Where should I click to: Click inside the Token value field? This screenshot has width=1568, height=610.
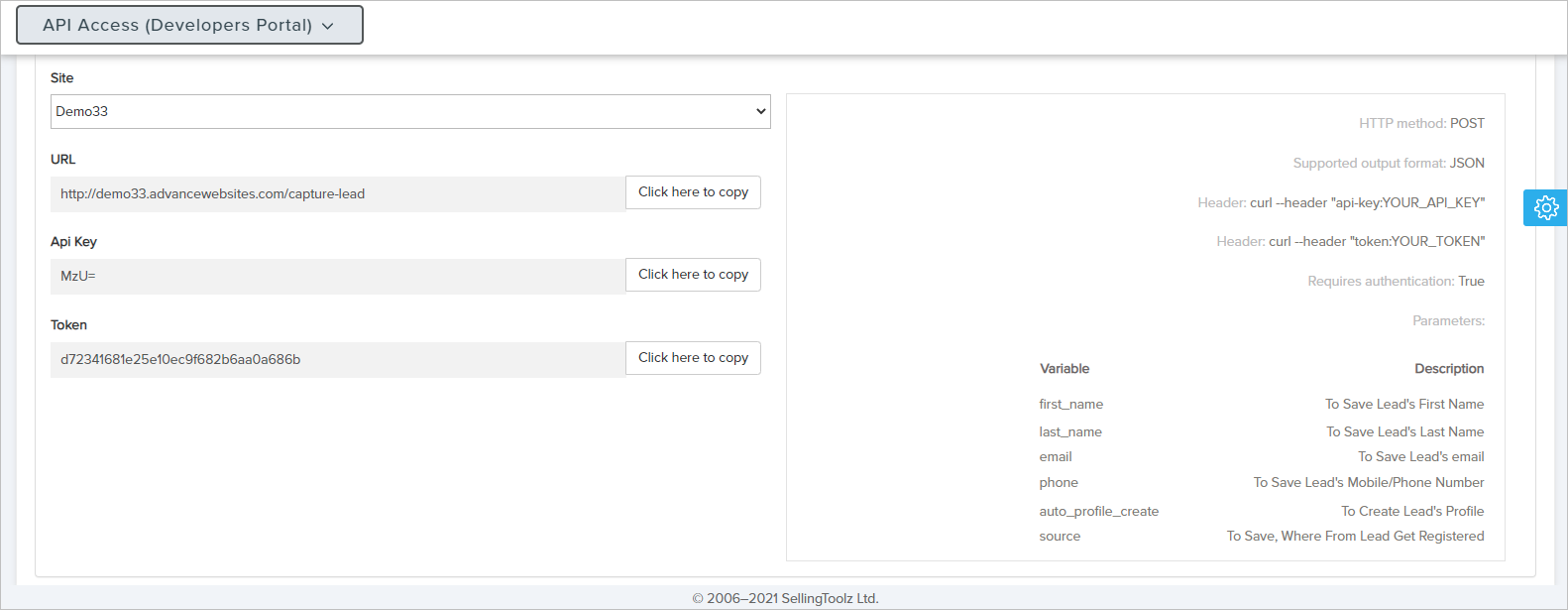(337, 360)
